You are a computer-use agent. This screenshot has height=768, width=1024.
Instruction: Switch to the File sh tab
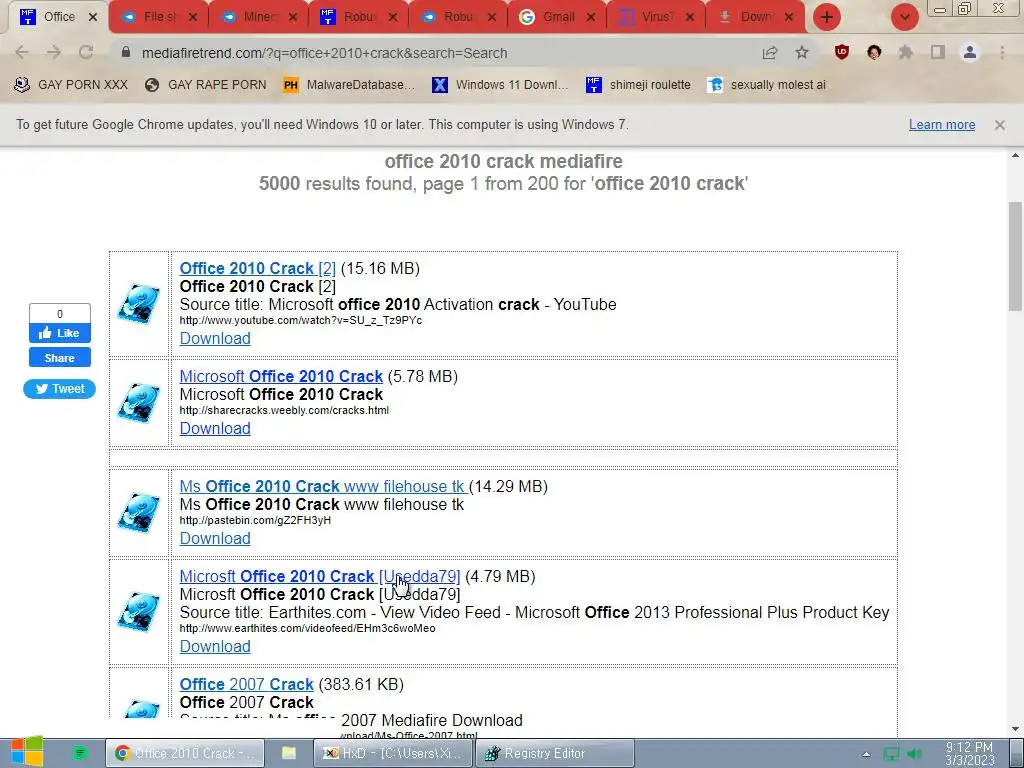click(161, 17)
